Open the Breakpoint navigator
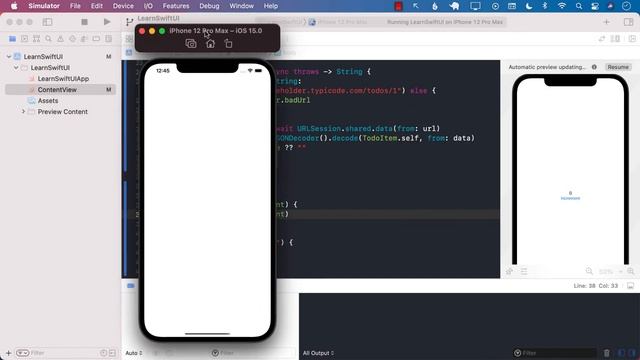 [96, 39]
